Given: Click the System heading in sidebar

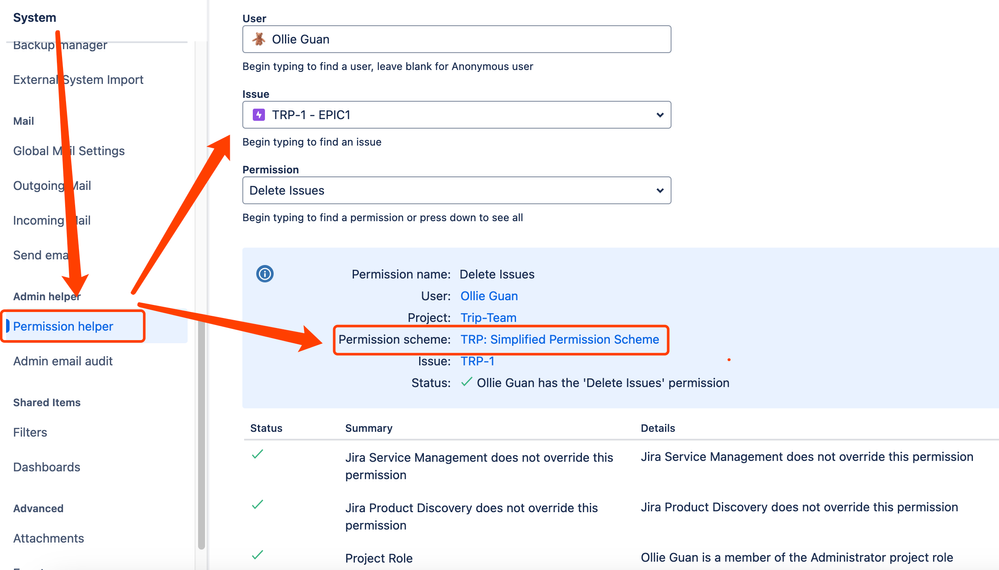Looking at the screenshot, I should click(x=34, y=18).
